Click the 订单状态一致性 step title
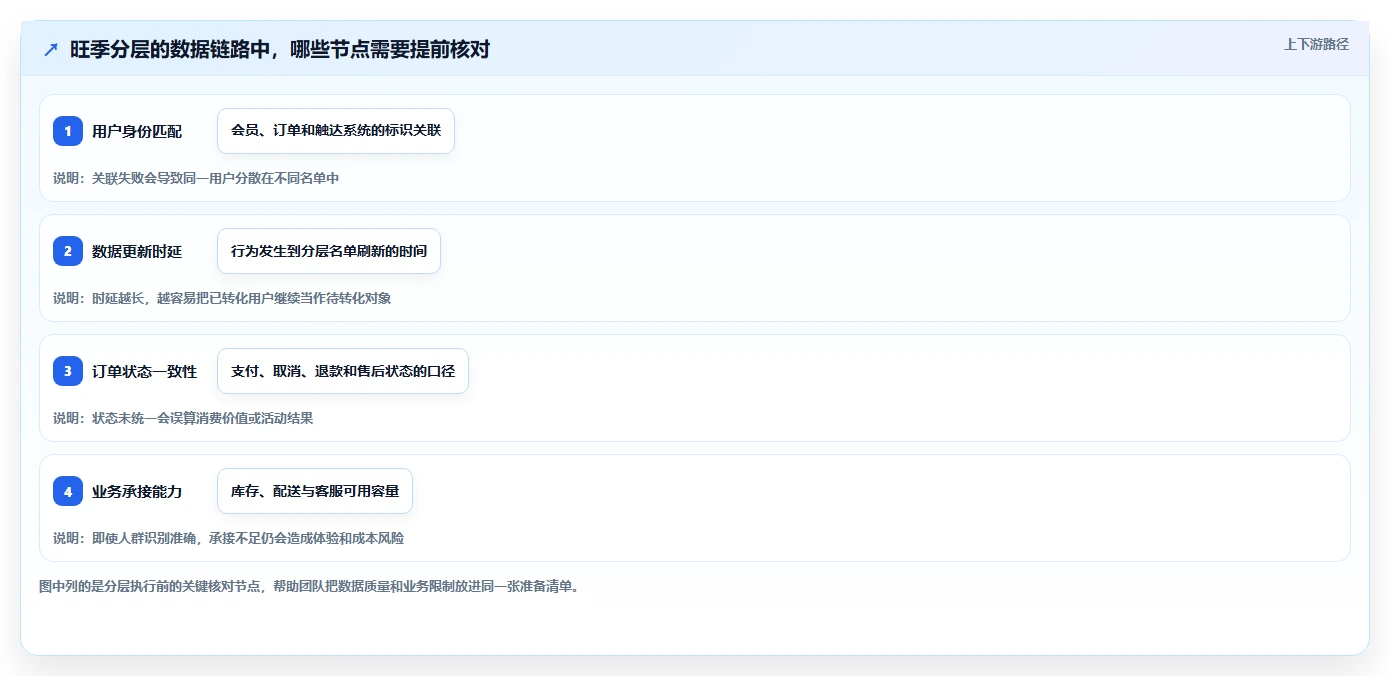This screenshot has height=676, width=1390. click(x=144, y=371)
